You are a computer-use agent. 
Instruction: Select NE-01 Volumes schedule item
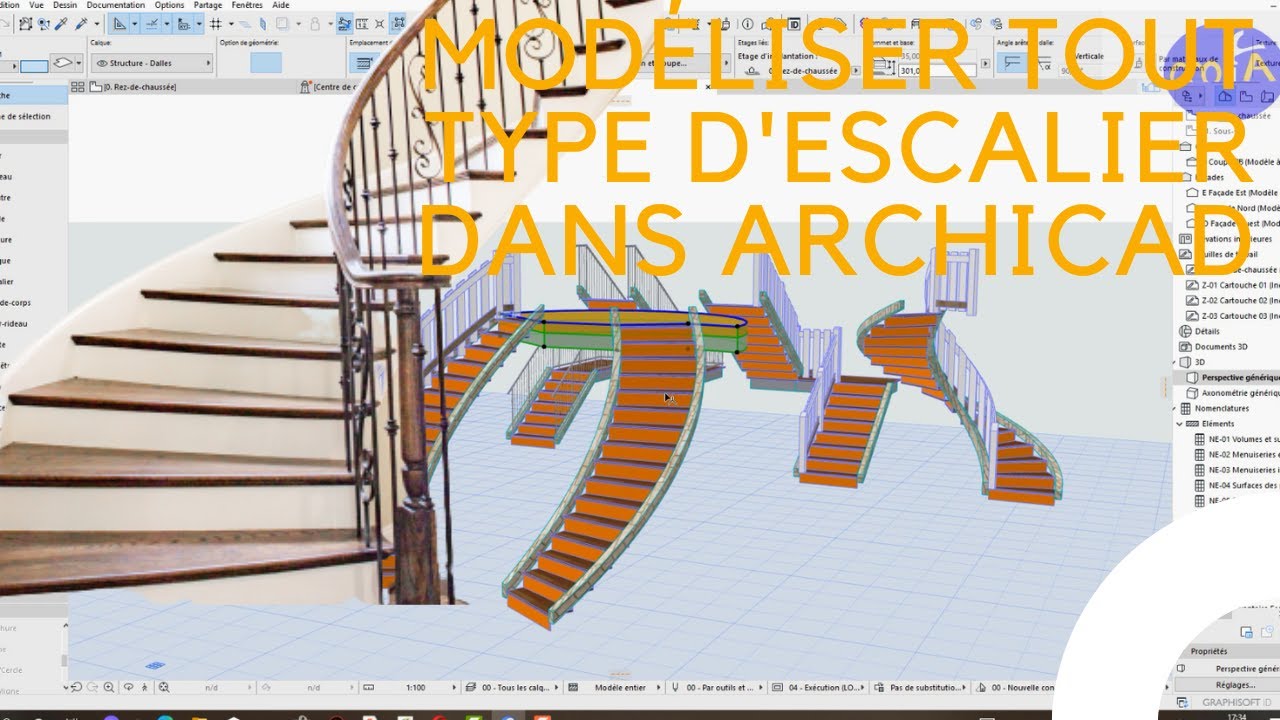pyautogui.click(x=1237, y=439)
